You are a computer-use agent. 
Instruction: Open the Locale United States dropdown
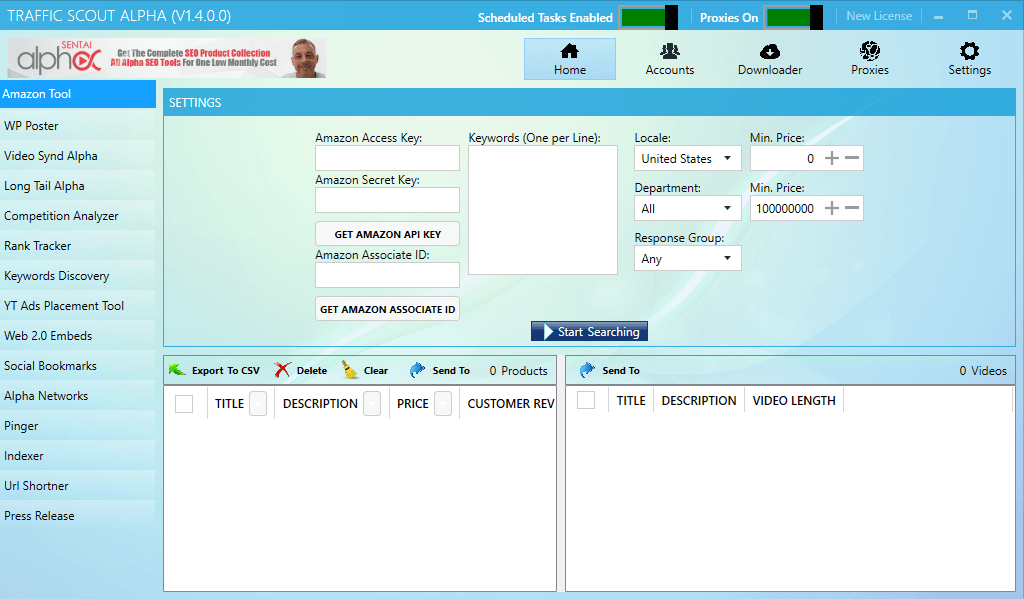pos(687,159)
